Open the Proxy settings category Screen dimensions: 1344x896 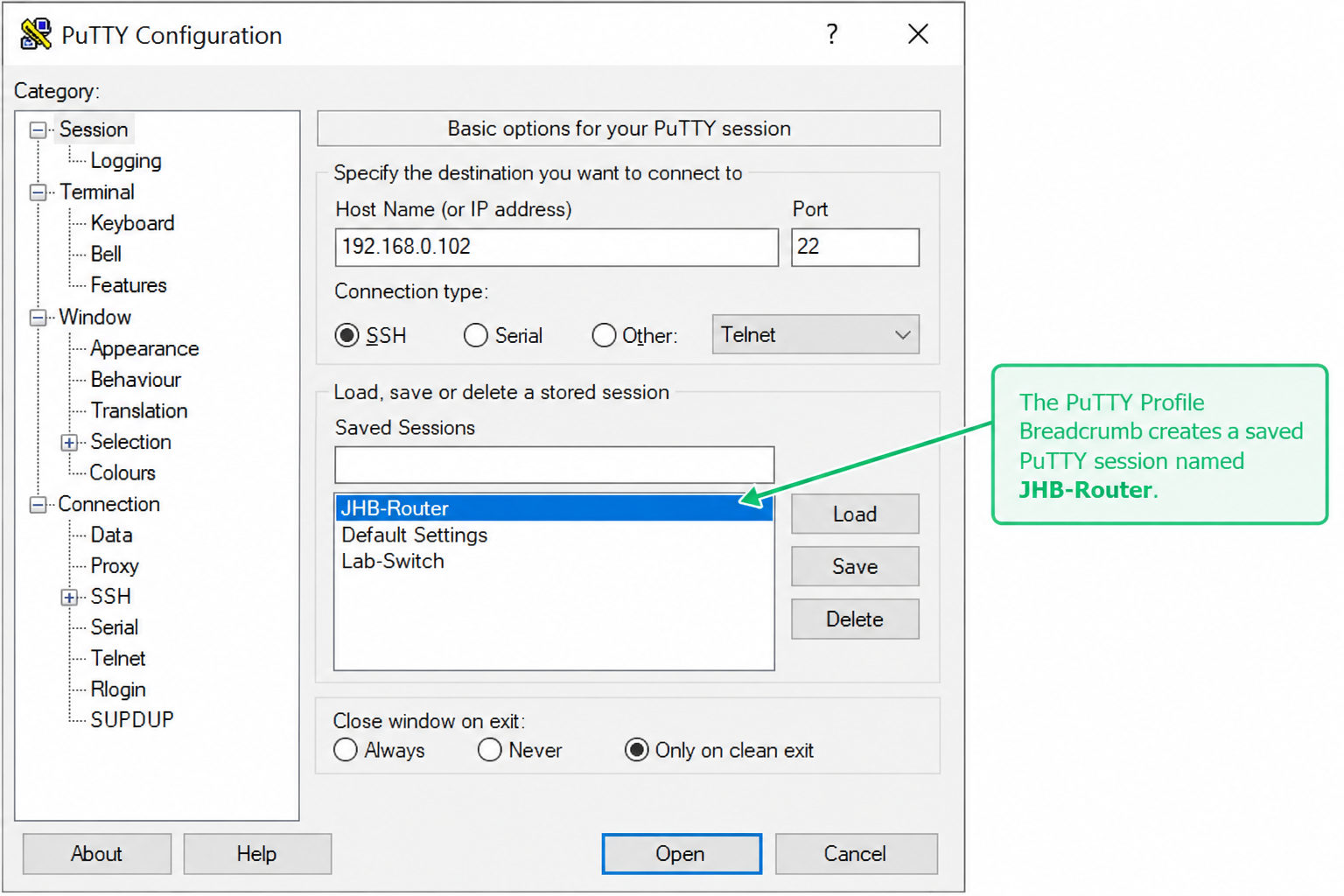[x=115, y=566]
